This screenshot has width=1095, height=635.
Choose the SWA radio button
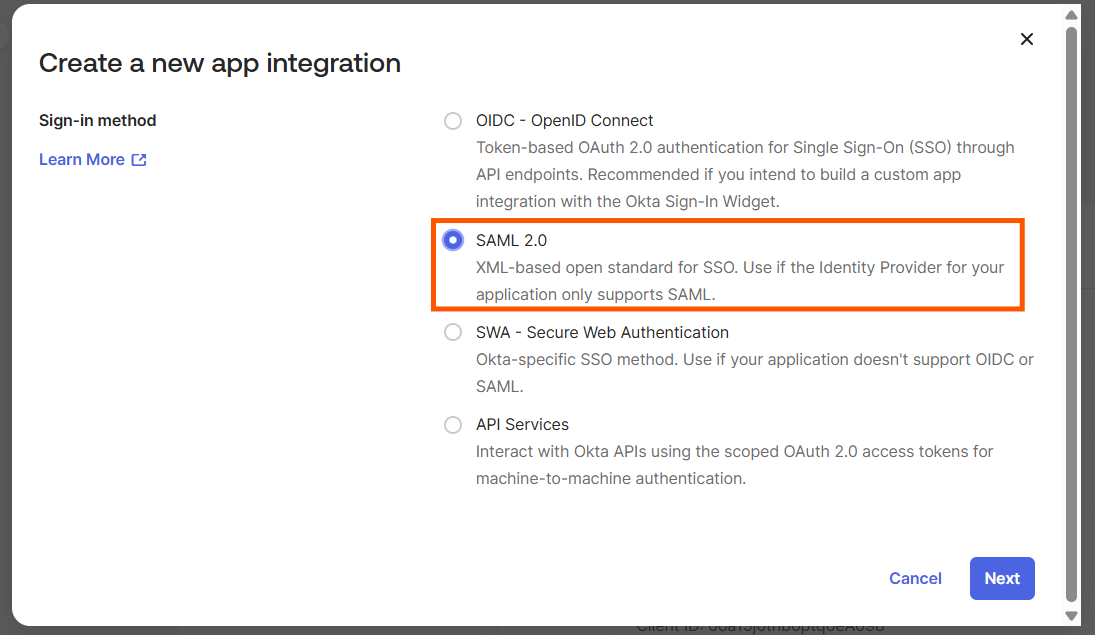453,333
